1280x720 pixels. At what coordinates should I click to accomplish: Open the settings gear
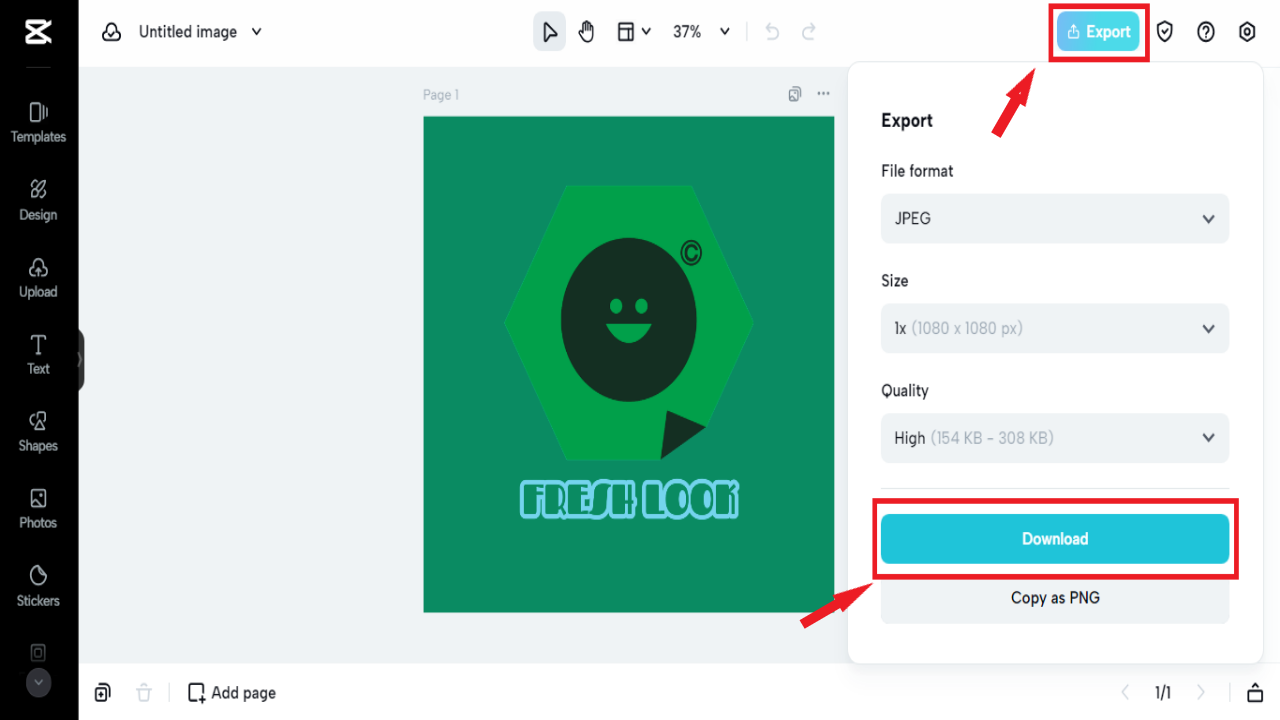click(x=1247, y=31)
